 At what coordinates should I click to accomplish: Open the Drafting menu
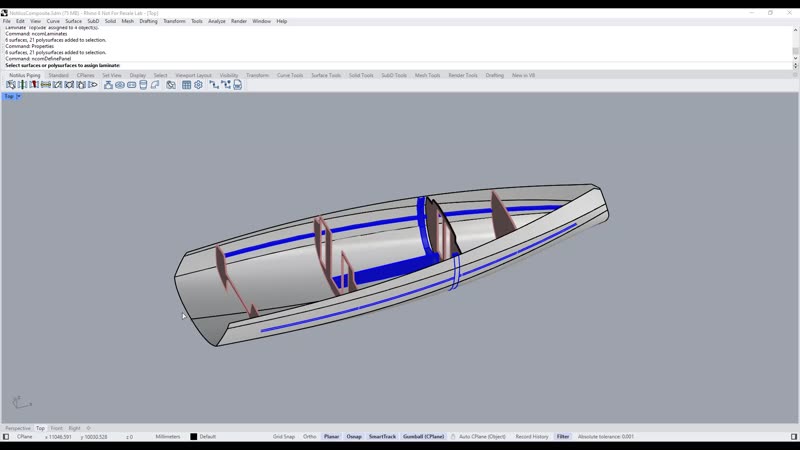tap(148, 21)
